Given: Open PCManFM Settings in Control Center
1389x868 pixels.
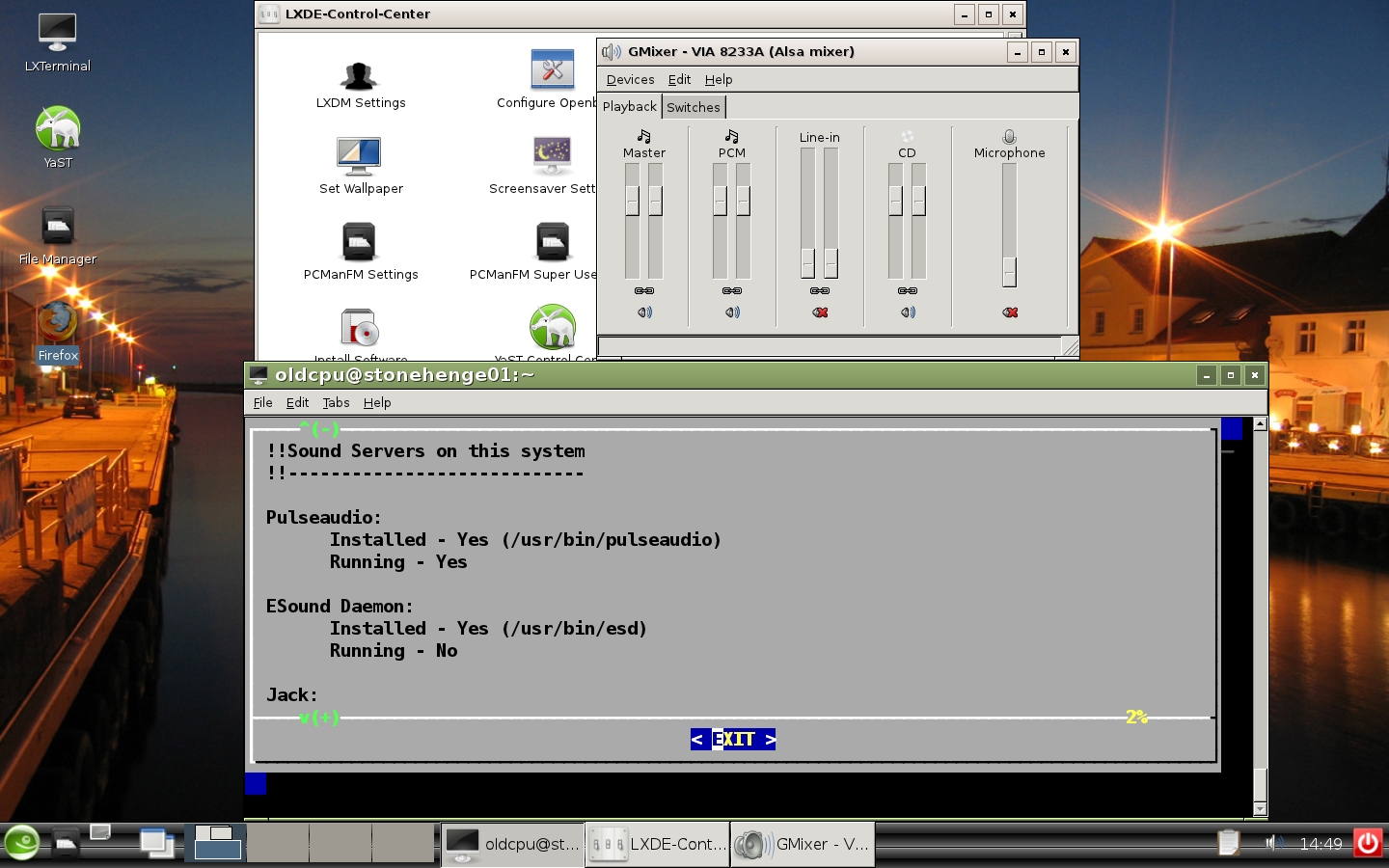Looking at the screenshot, I should coord(360,252).
